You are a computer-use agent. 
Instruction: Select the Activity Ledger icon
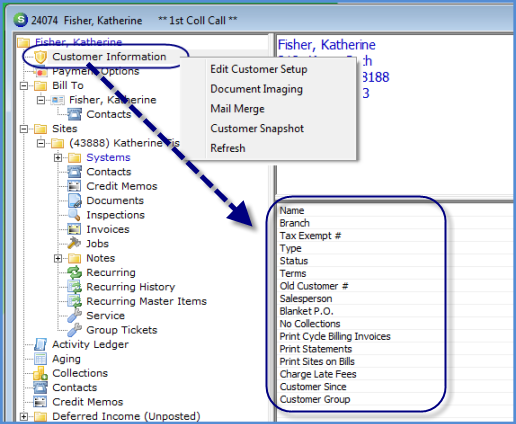point(40,345)
